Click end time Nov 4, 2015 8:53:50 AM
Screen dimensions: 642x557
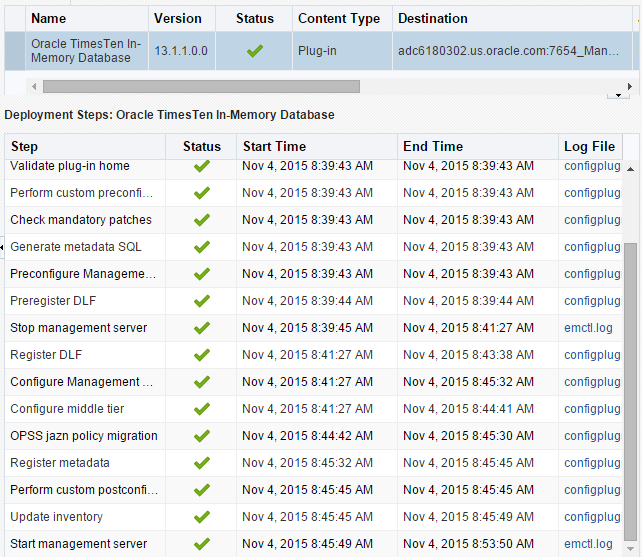click(468, 544)
